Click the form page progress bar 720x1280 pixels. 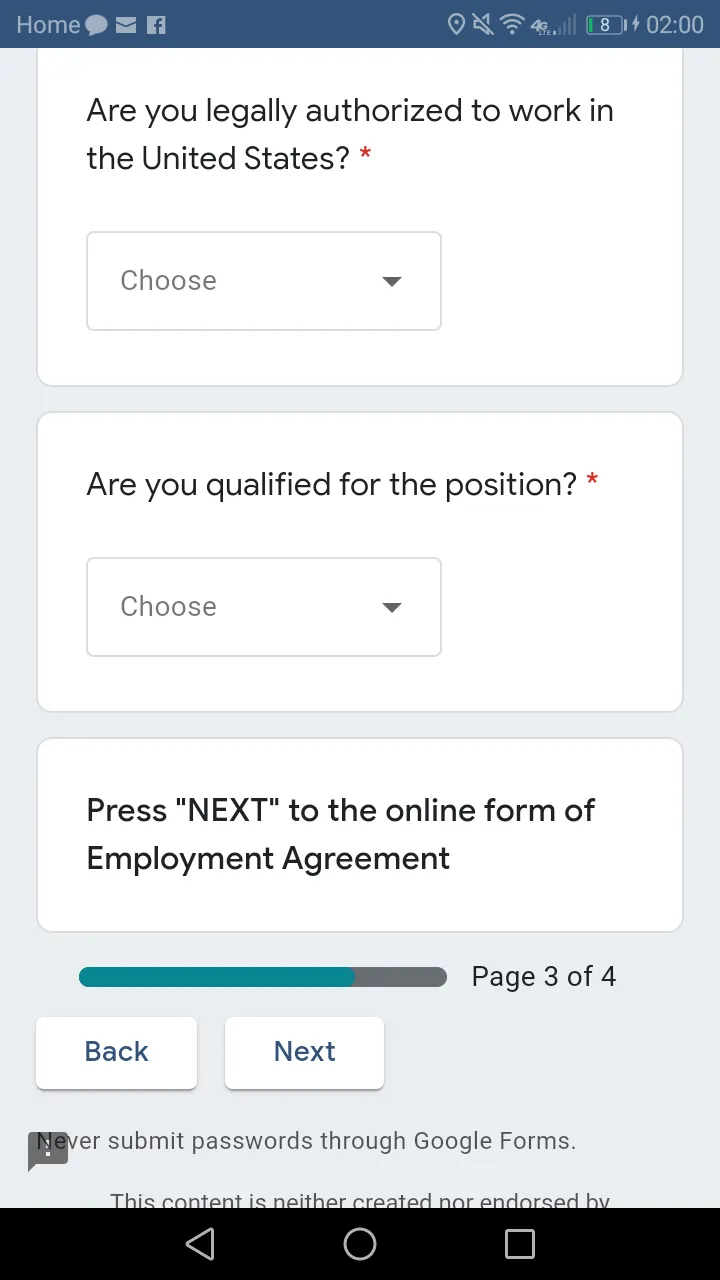pyautogui.click(x=263, y=977)
